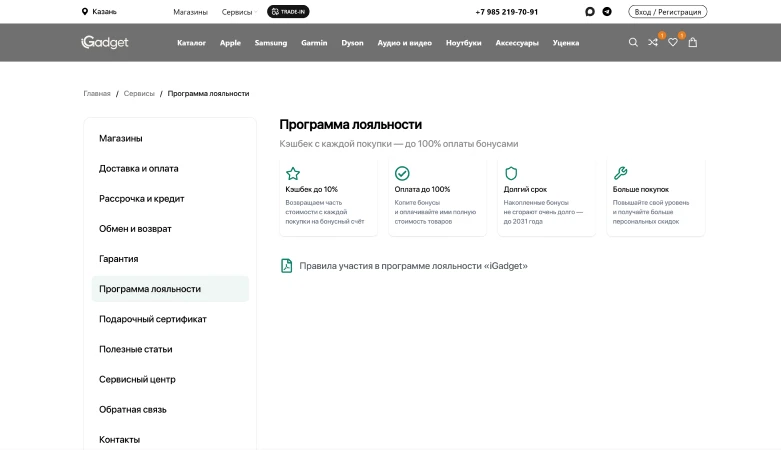Click the Оплата до 100% card title
Image resolution: width=781 pixels, height=450 pixels.
pos(422,189)
